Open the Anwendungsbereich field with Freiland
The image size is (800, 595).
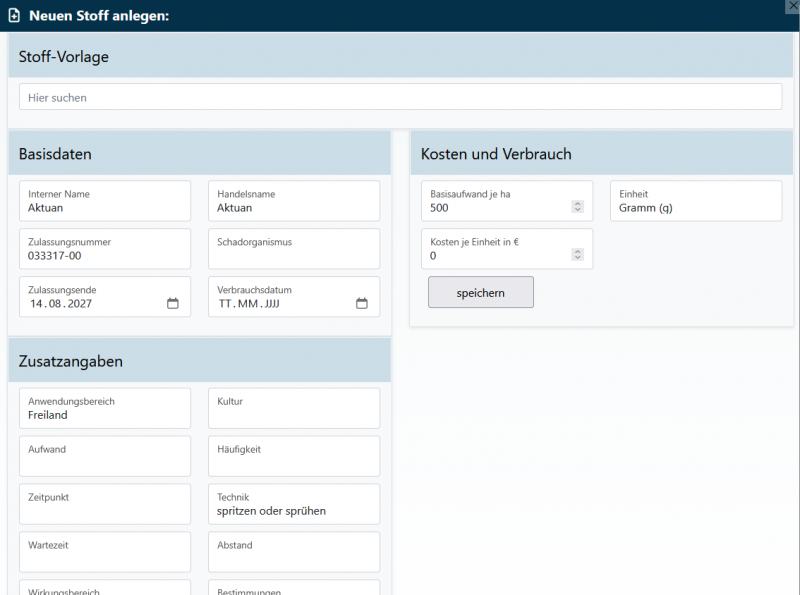[x=104, y=409]
